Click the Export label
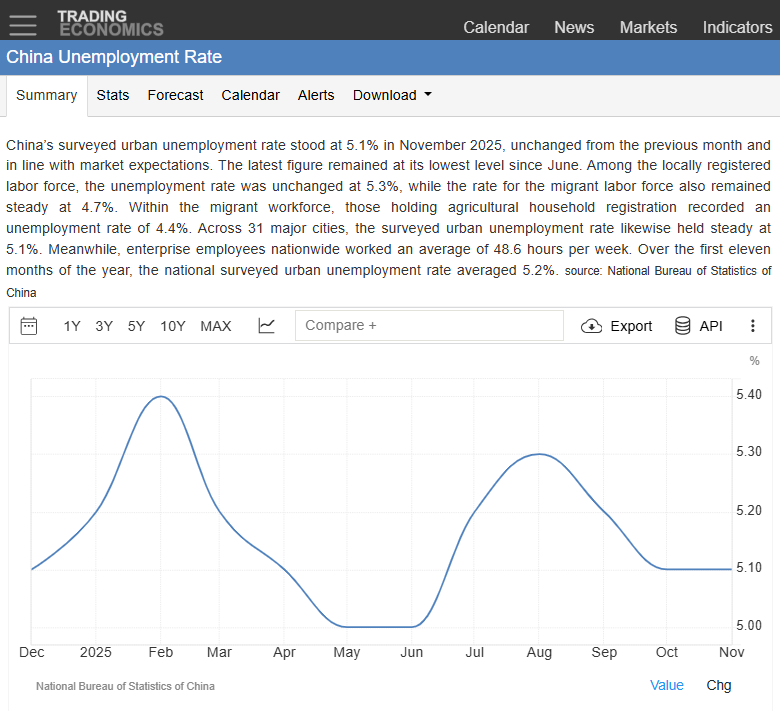Screen dimensions: 782x711 pos(631,326)
